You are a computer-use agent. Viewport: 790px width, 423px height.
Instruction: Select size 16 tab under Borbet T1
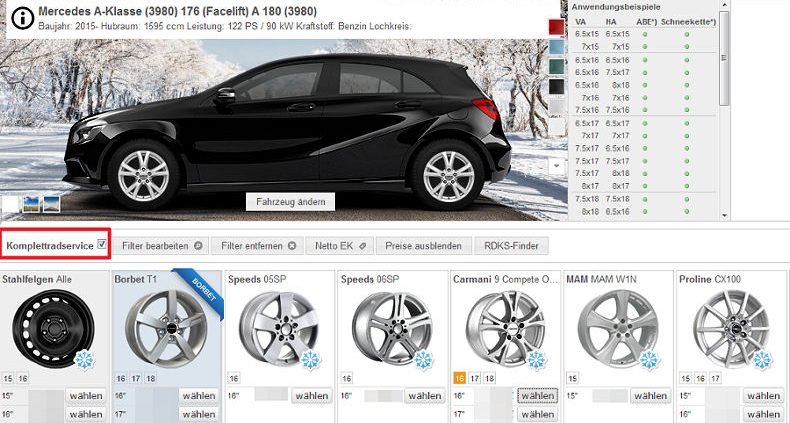click(x=121, y=378)
